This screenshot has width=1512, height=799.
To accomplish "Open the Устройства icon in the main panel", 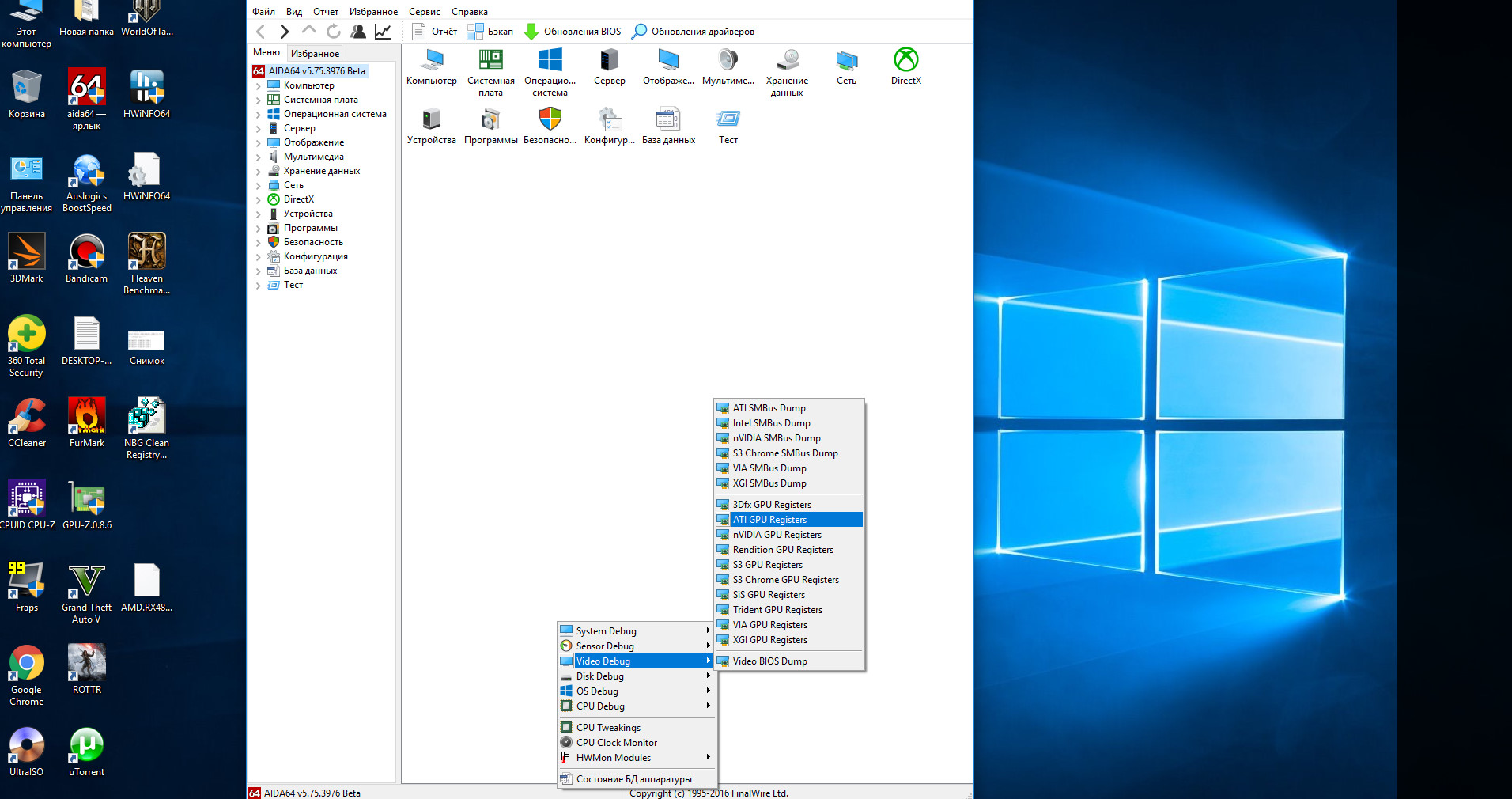I will click(x=431, y=127).
